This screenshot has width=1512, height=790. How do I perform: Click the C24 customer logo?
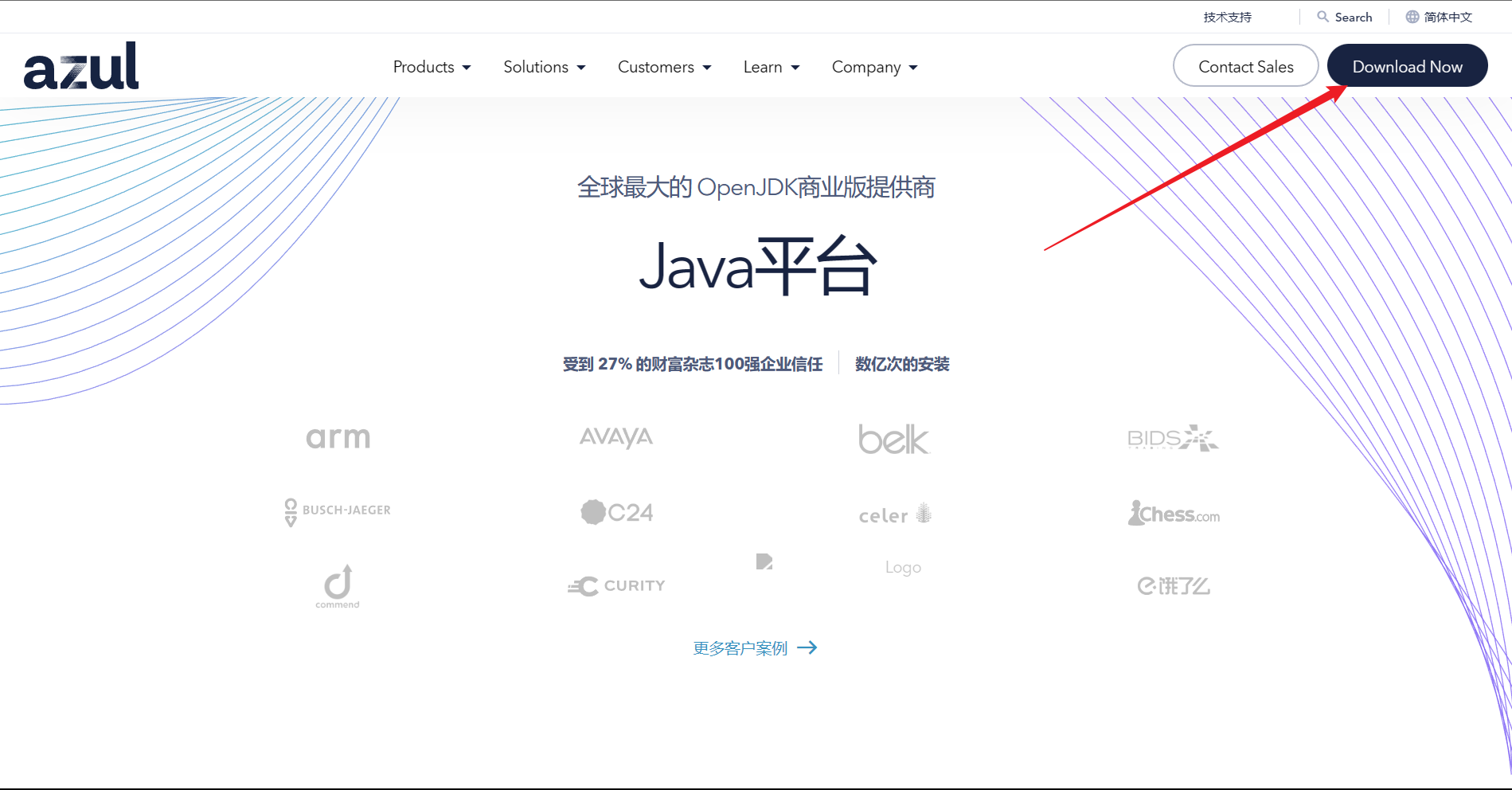(x=616, y=512)
